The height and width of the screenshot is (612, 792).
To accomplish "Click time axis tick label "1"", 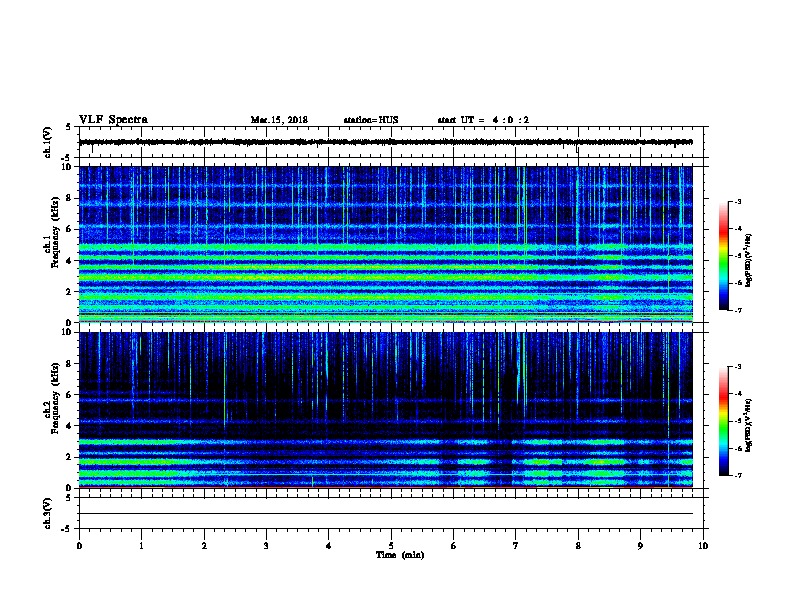I will (141, 546).
